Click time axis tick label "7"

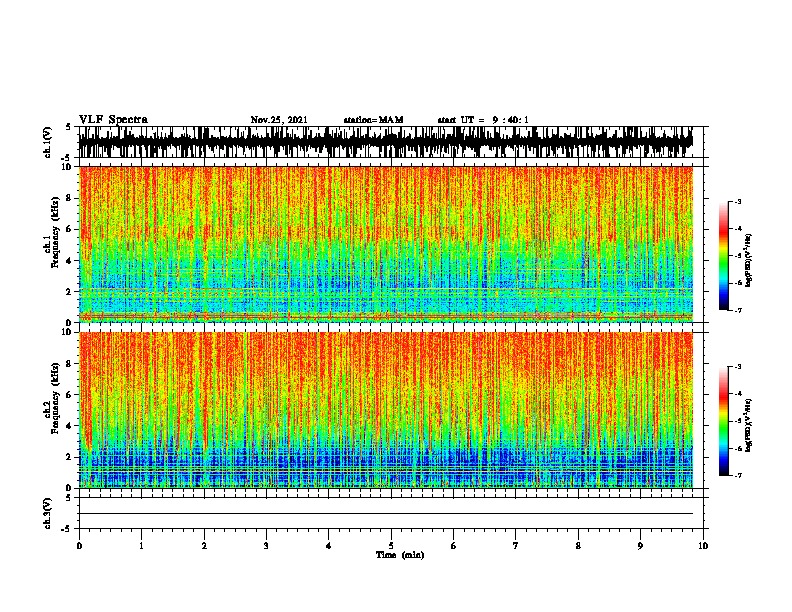(x=516, y=545)
